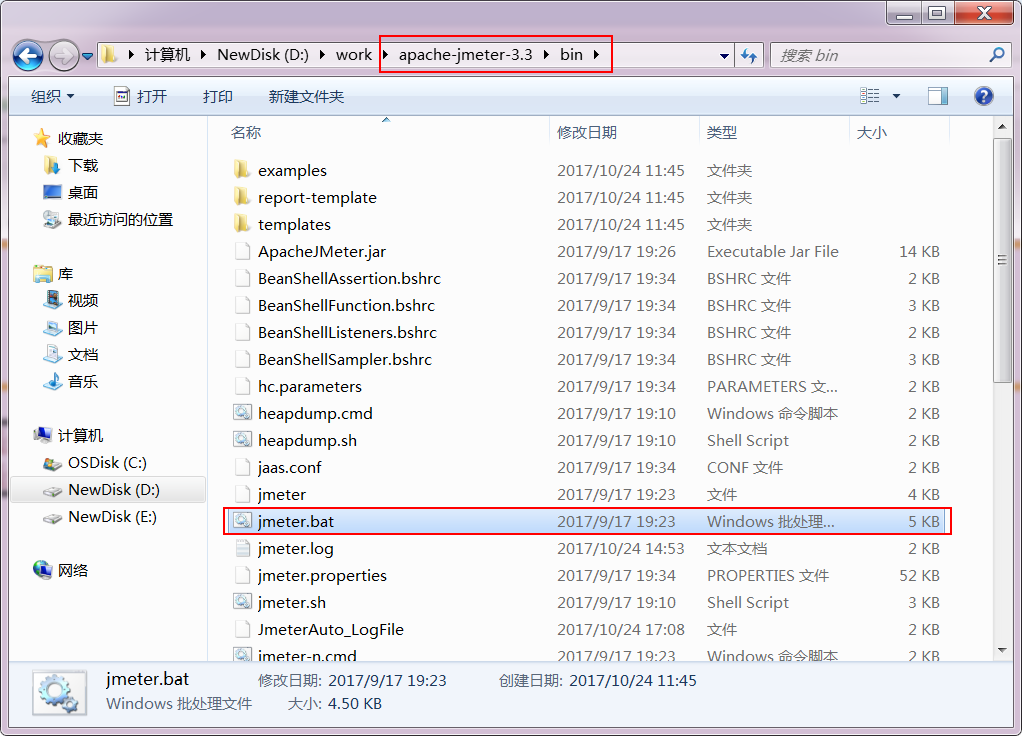Select the jaas.conf file
This screenshot has height=736, width=1022.
point(289,467)
